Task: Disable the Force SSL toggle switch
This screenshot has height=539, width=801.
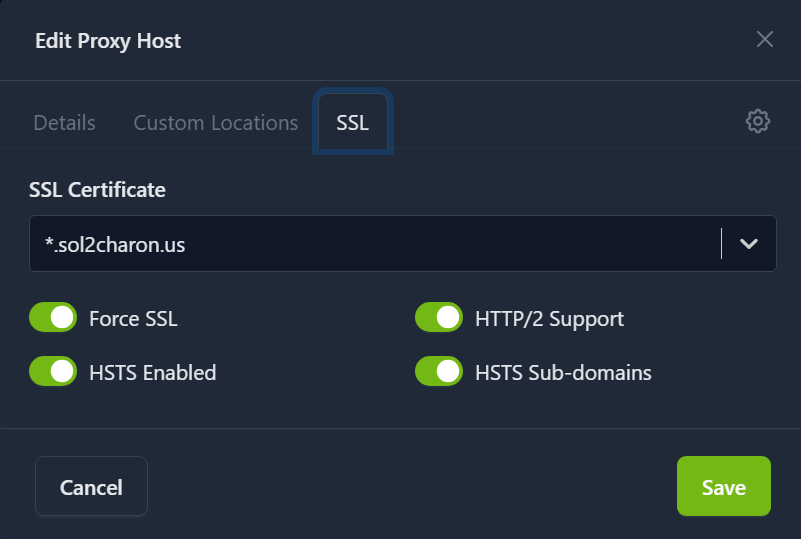Action: click(53, 318)
